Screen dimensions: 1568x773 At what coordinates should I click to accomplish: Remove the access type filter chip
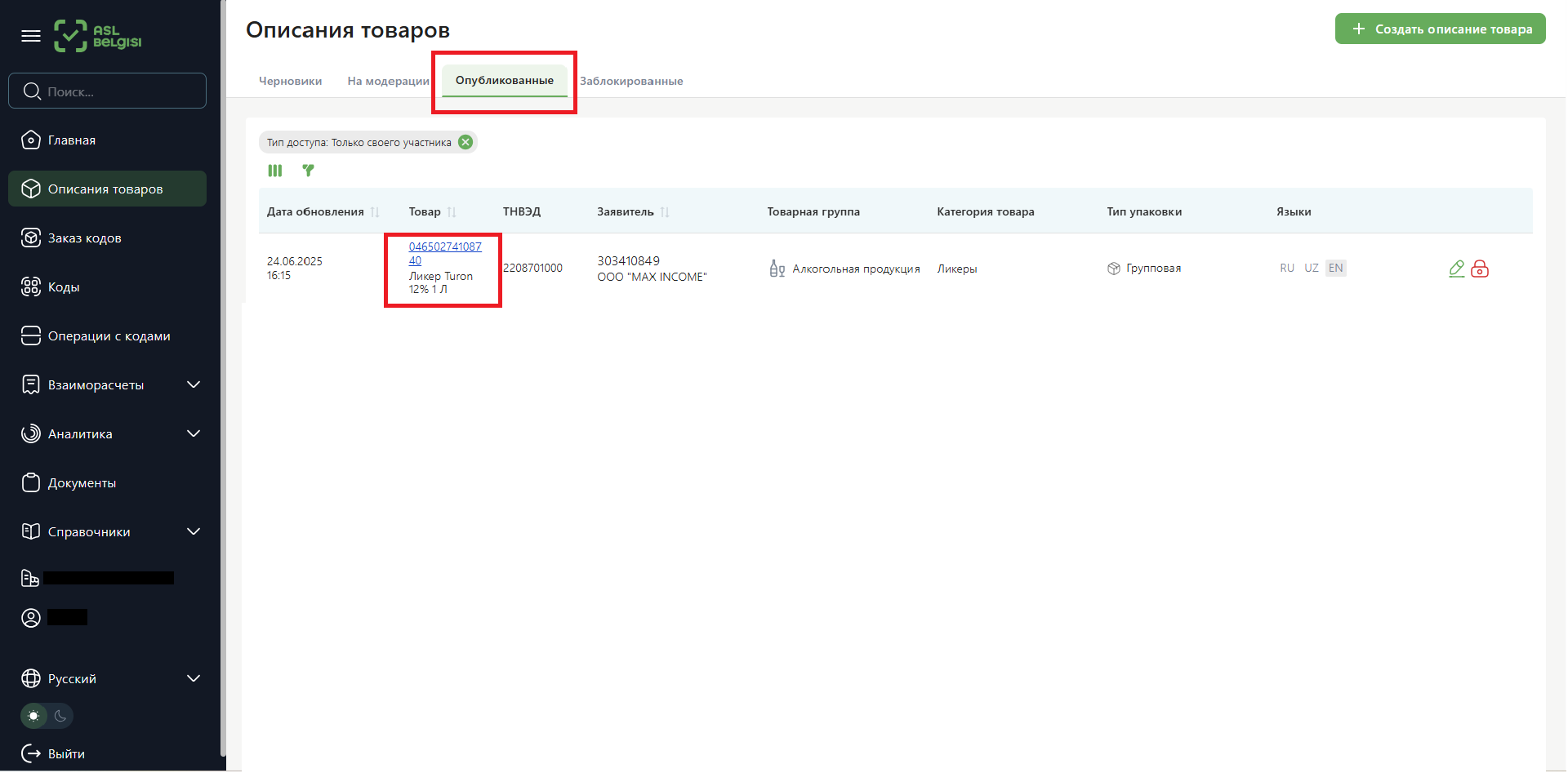465,142
